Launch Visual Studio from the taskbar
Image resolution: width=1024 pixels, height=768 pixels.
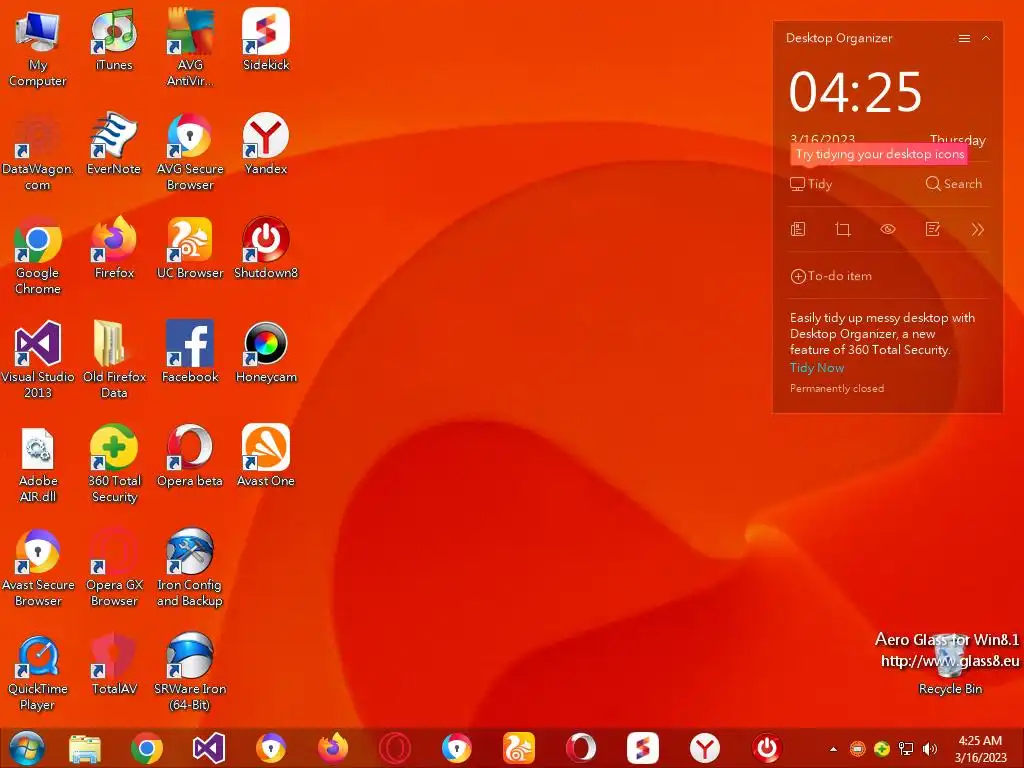coord(209,748)
